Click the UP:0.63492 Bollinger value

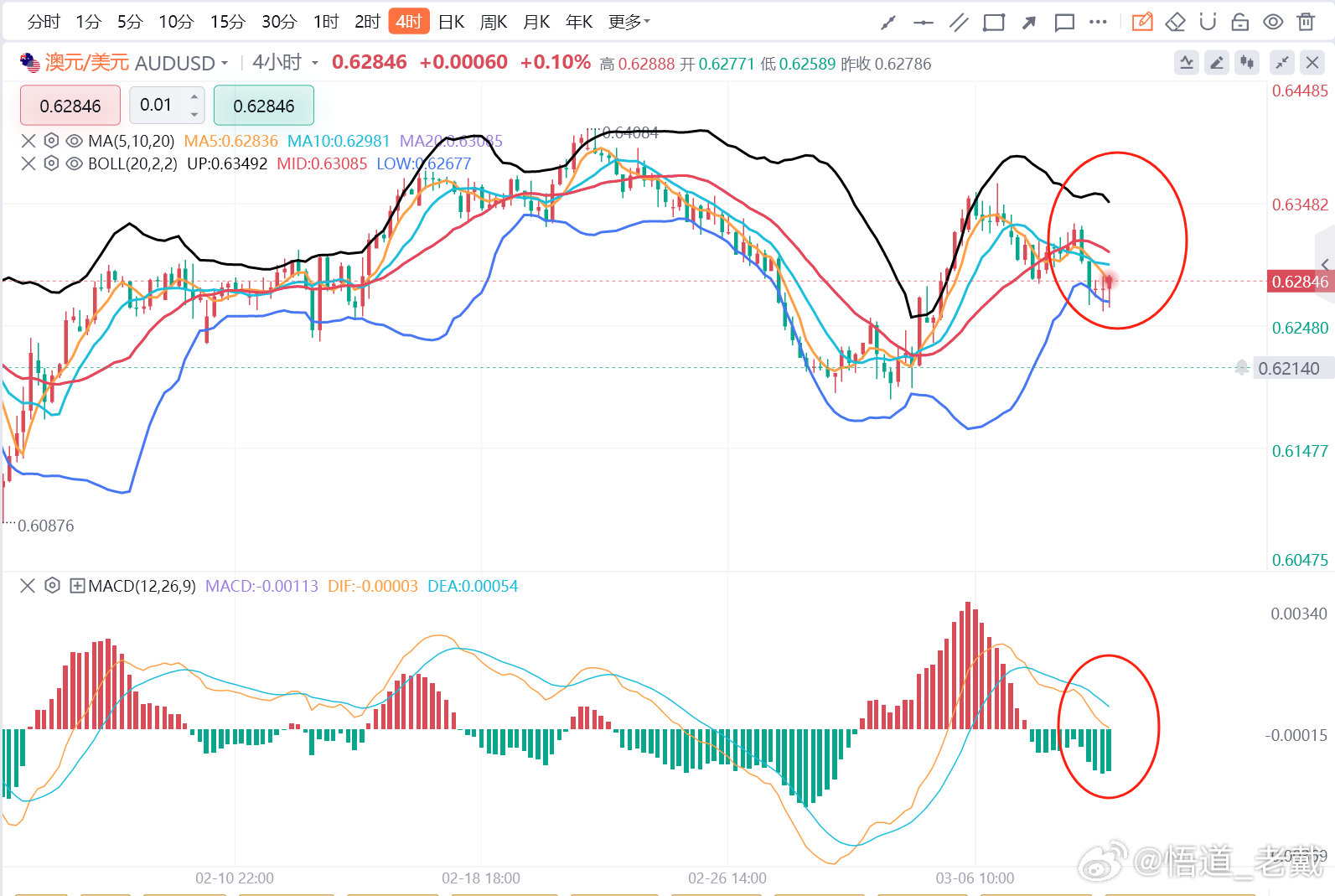(227, 163)
